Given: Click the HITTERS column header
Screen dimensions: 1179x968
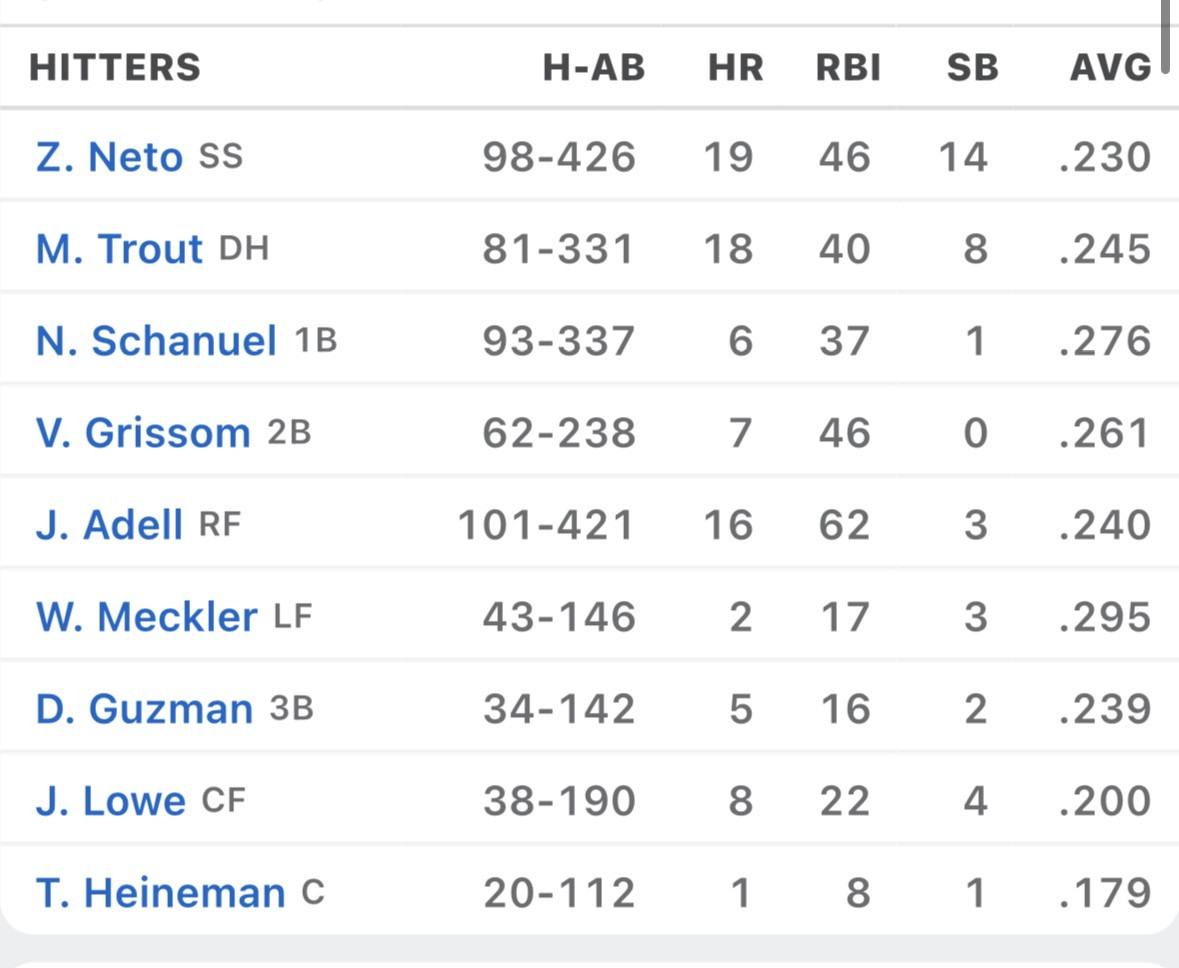Looking at the screenshot, I should click(115, 67).
